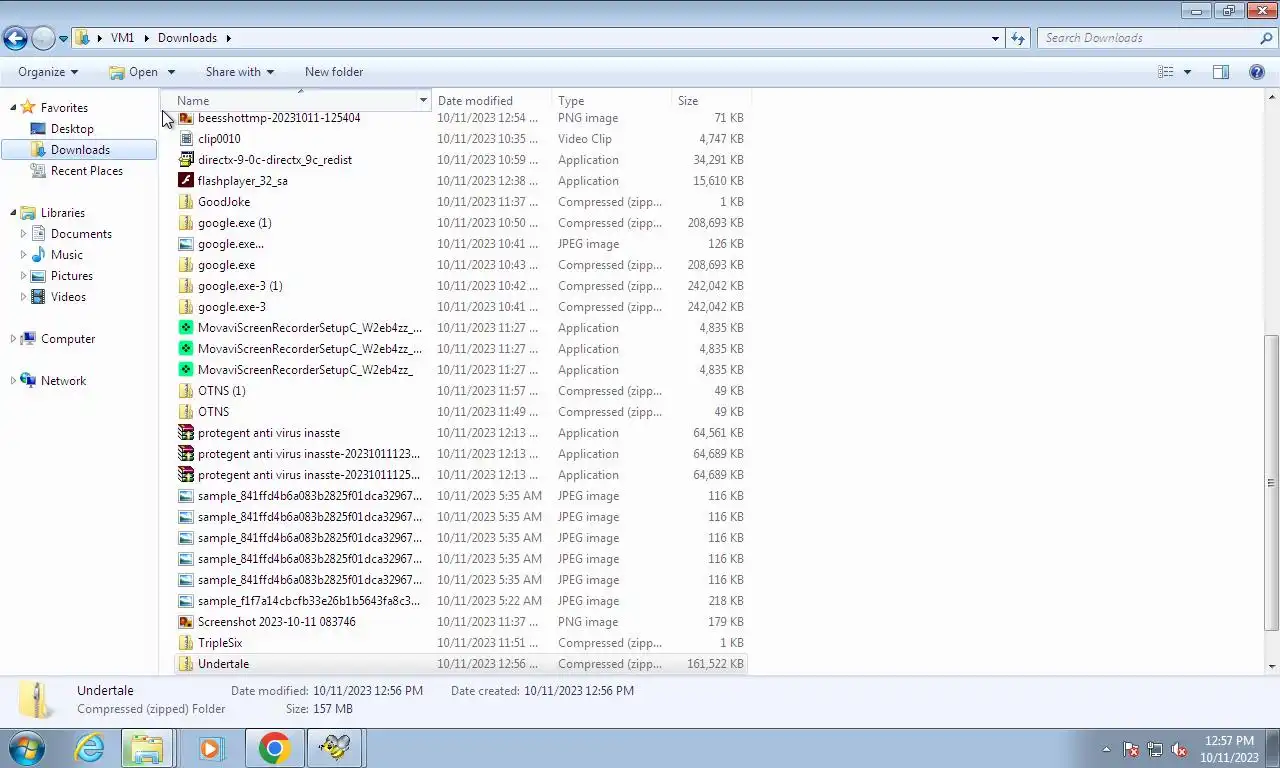Expand the Music library node

pos(23,255)
